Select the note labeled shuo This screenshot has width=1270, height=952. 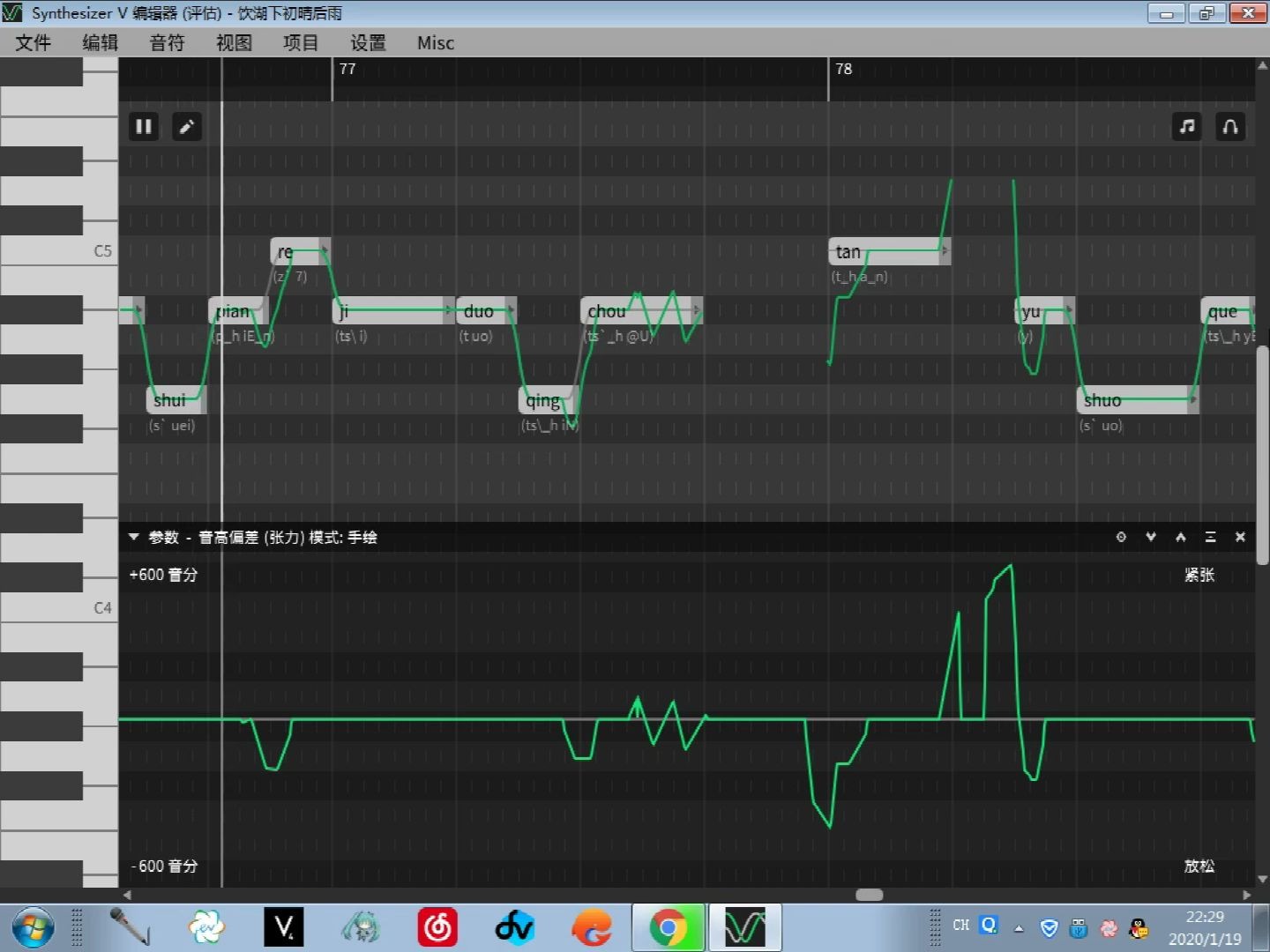[1138, 400]
